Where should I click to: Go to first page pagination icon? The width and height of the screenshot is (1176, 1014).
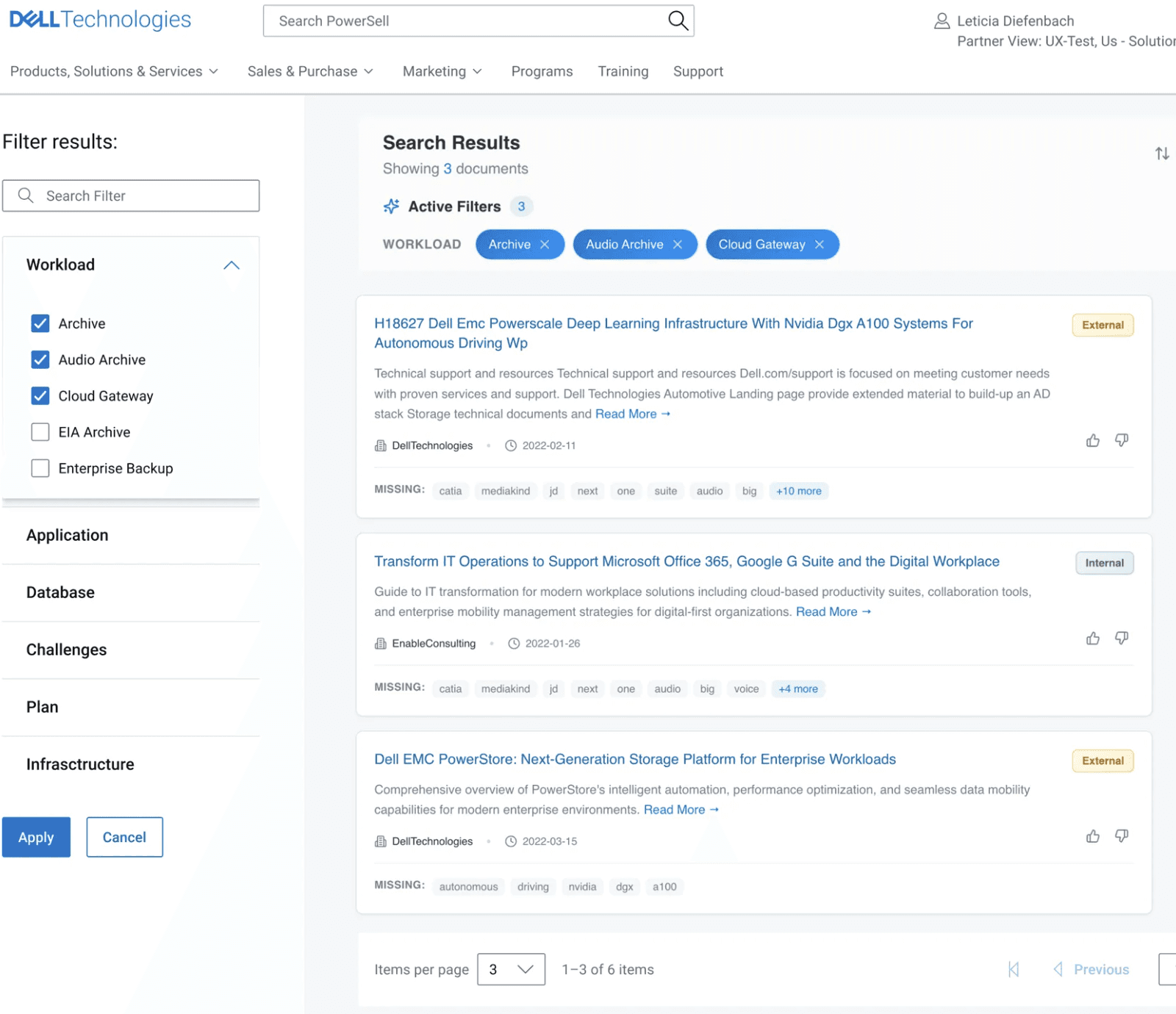click(x=1014, y=969)
